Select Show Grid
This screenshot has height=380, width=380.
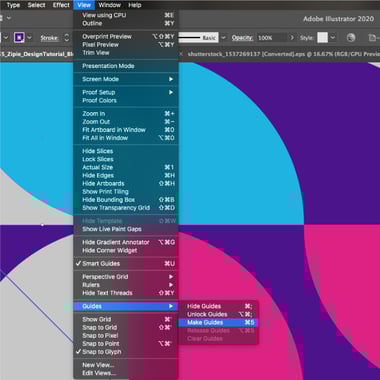point(126,319)
